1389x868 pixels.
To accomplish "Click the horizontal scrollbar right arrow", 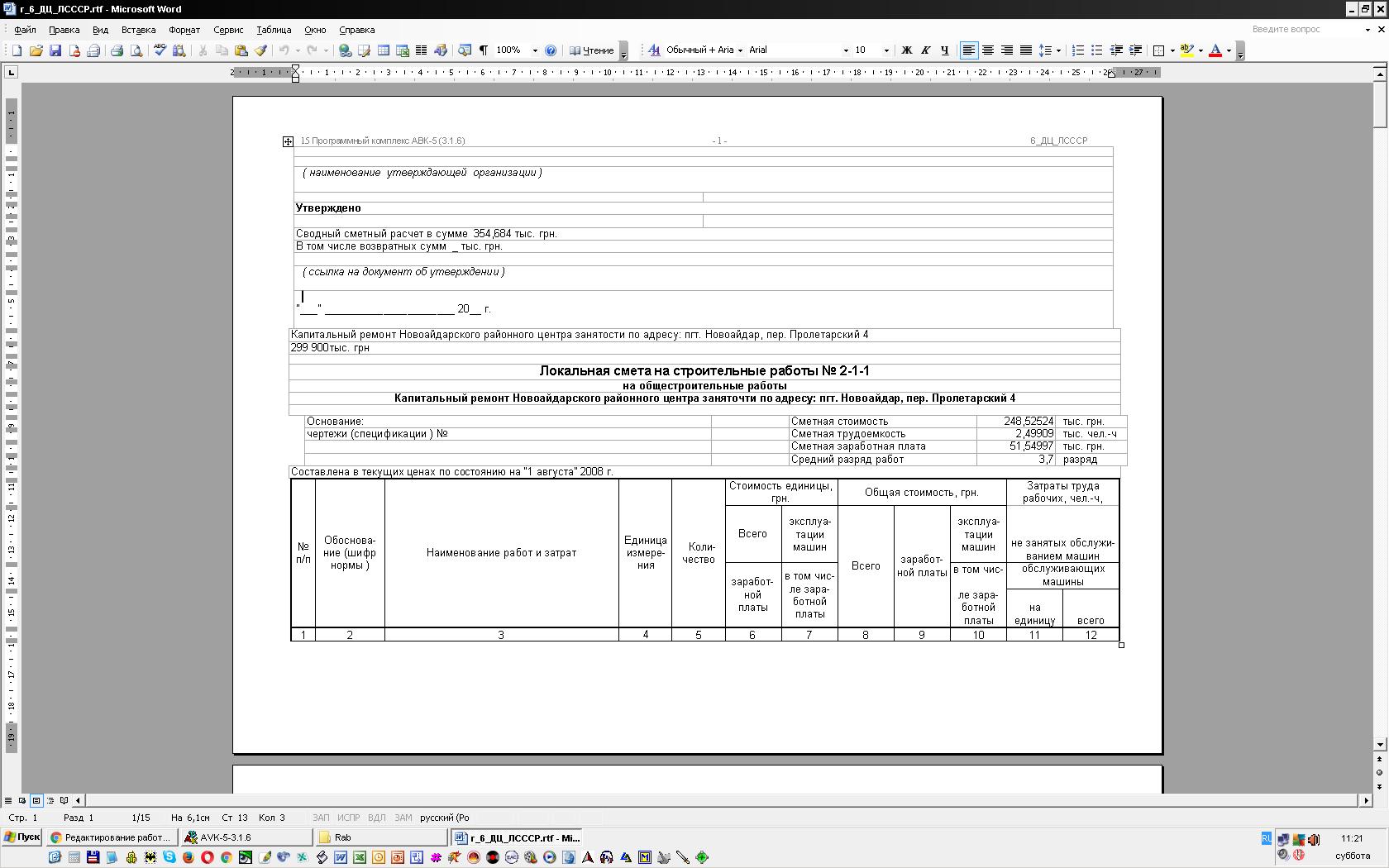I will pos(1366,800).
